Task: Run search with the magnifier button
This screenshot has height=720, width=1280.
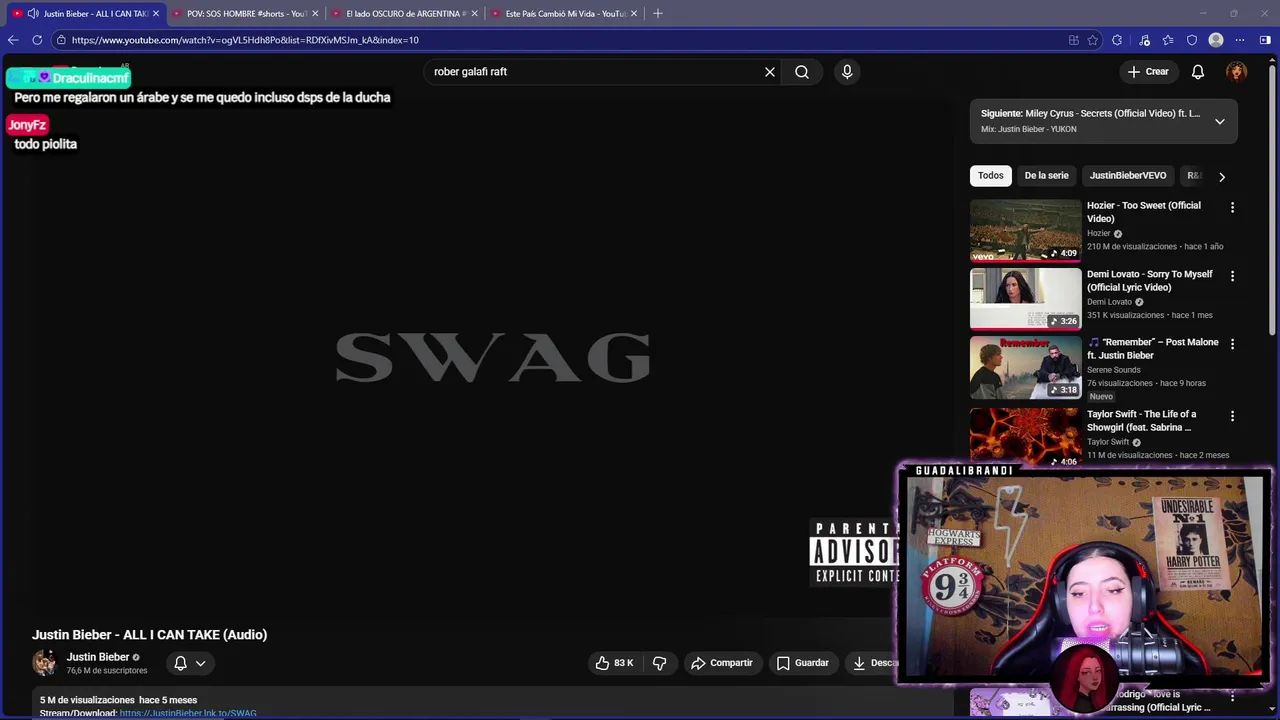Action: point(802,72)
